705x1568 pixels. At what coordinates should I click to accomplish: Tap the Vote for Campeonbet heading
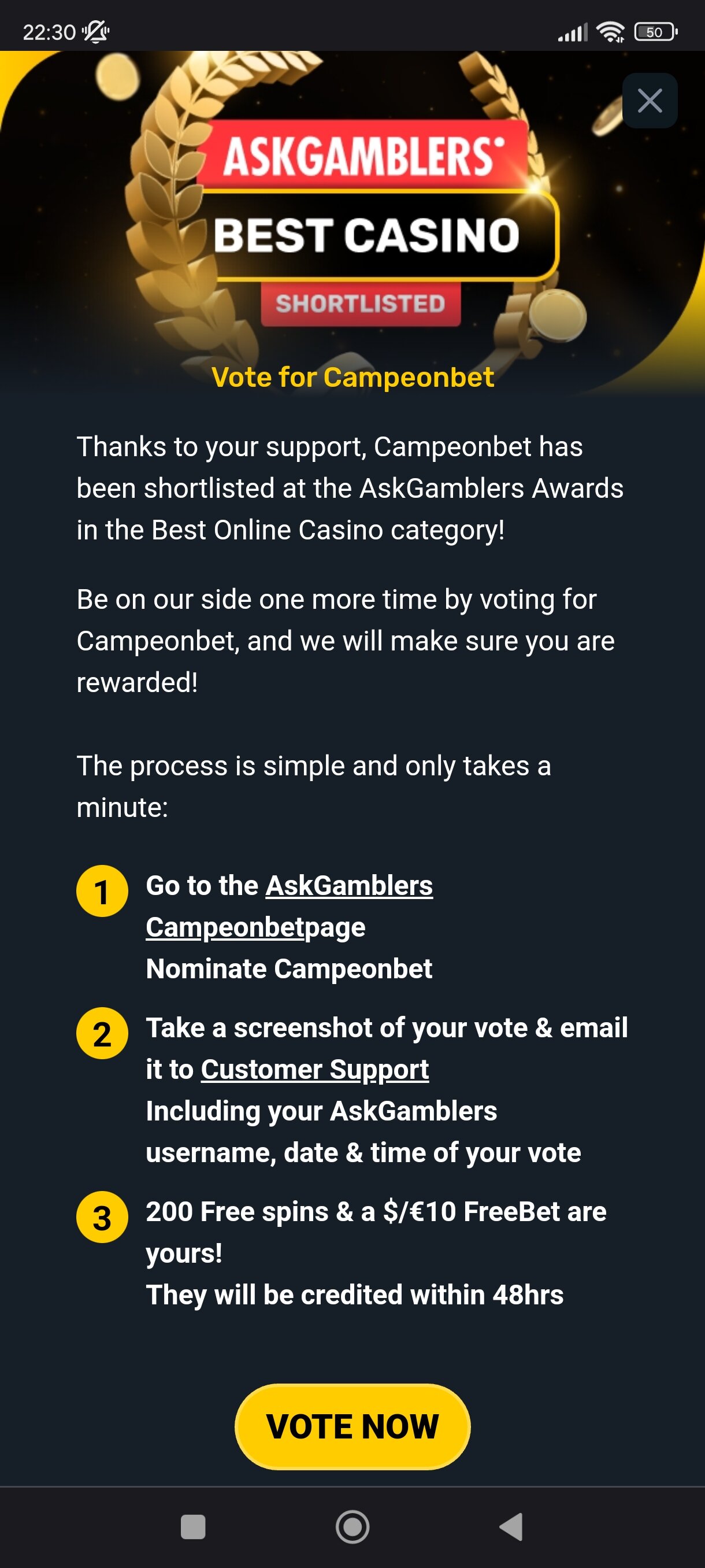[352, 378]
